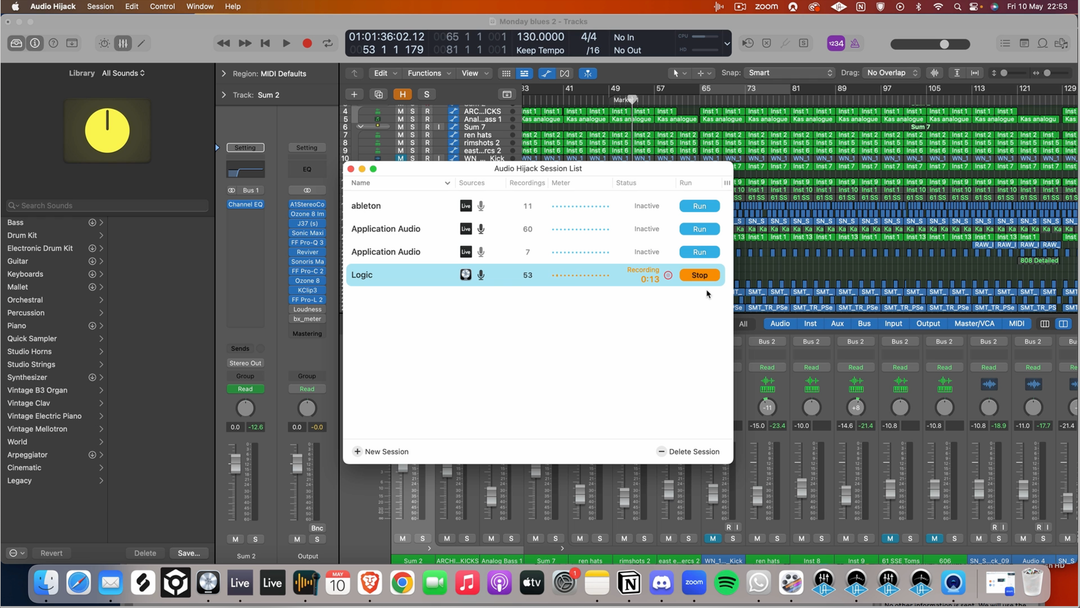Open the Session menu in the menu bar

coord(100,7)
